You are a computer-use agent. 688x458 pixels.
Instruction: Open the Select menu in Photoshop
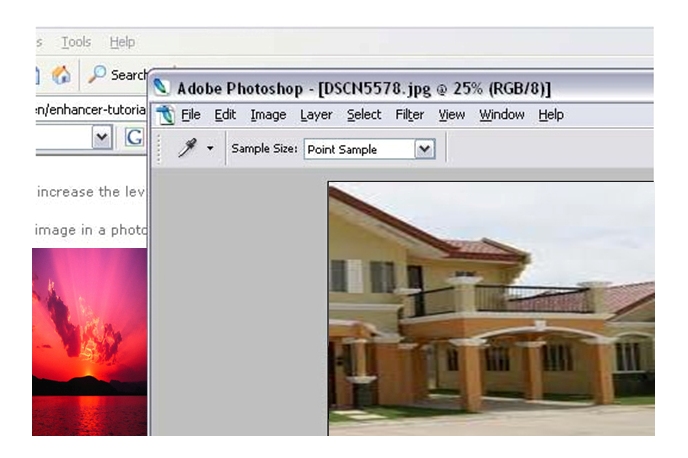tap(364, 115)
